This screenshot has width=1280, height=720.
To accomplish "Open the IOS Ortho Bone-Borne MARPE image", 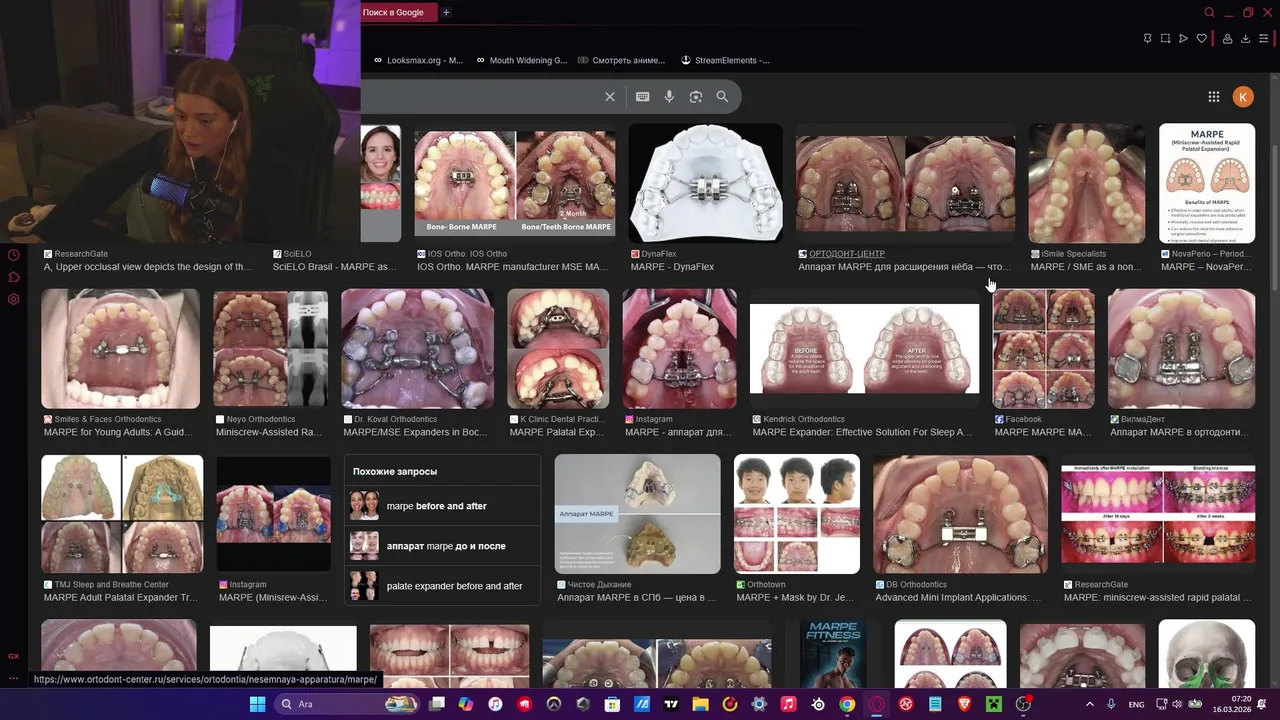I will coord(514,183).
